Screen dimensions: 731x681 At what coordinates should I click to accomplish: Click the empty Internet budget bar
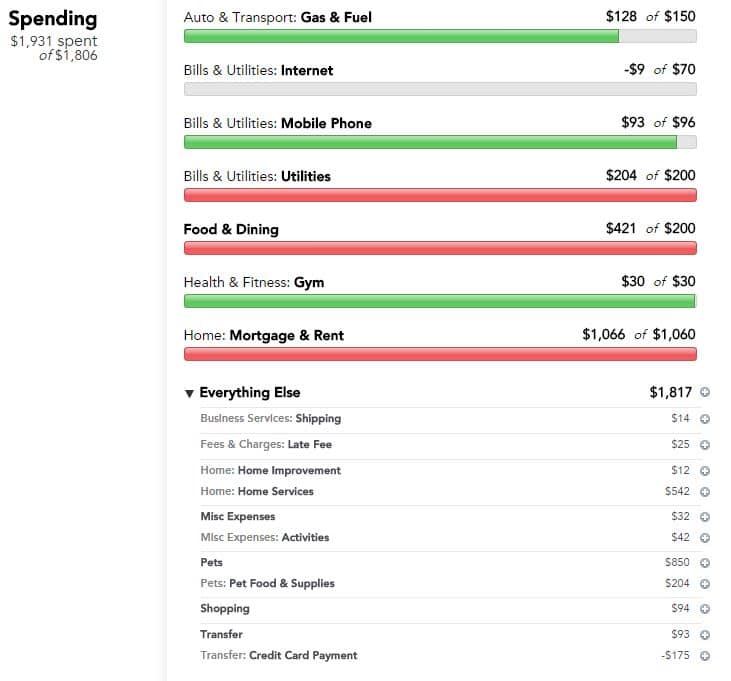440,89
